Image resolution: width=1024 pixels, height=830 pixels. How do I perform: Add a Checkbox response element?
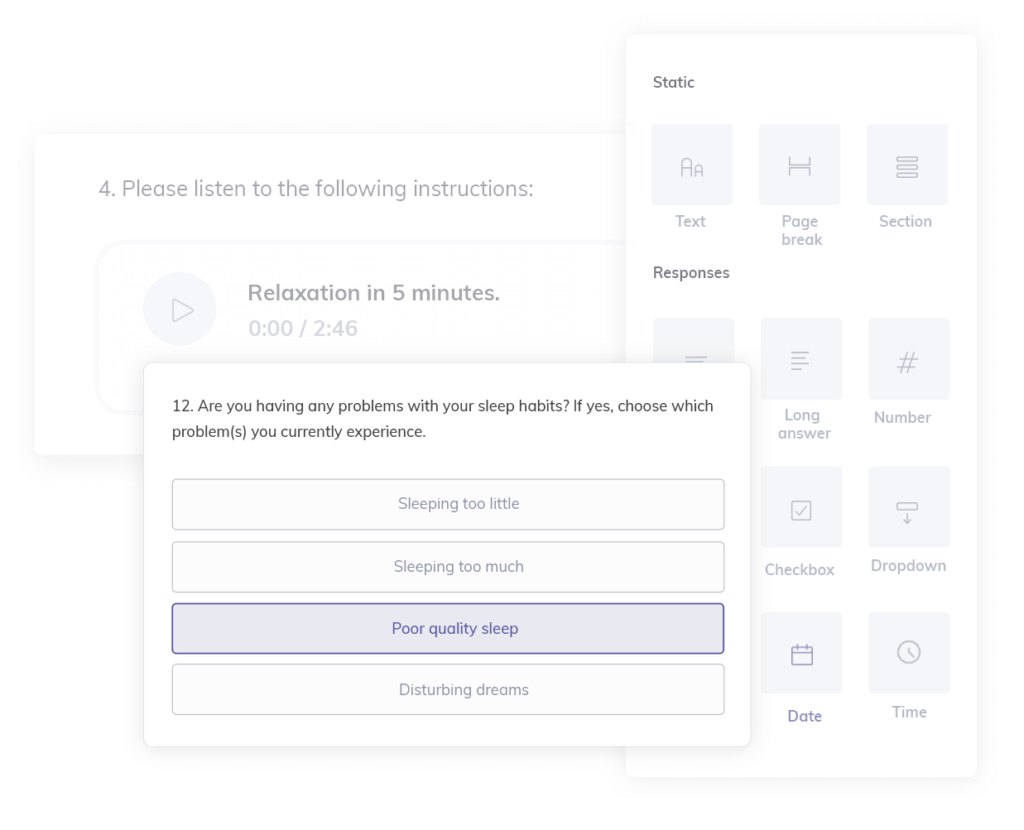click(x=800, y=508)
